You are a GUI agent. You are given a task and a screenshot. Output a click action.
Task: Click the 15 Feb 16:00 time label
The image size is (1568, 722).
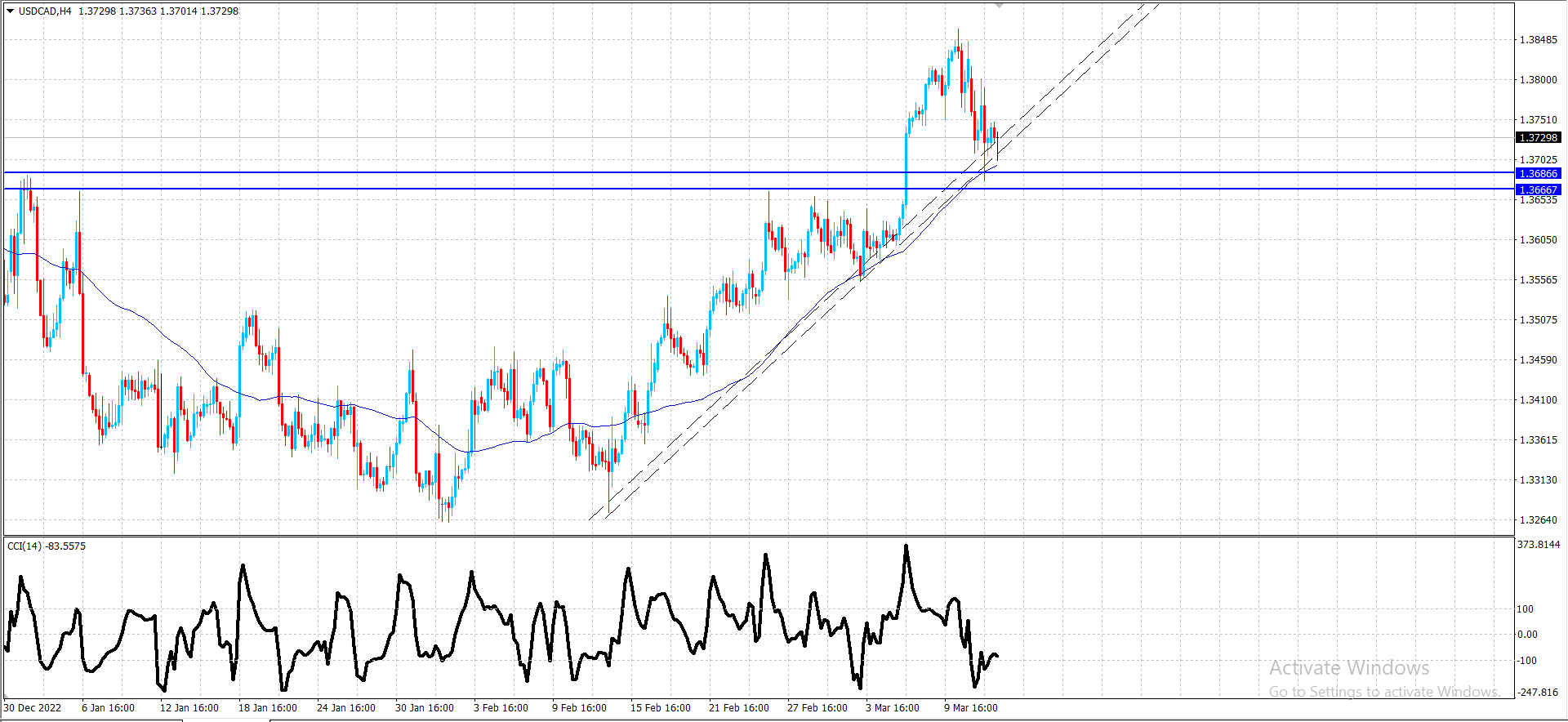661,708
